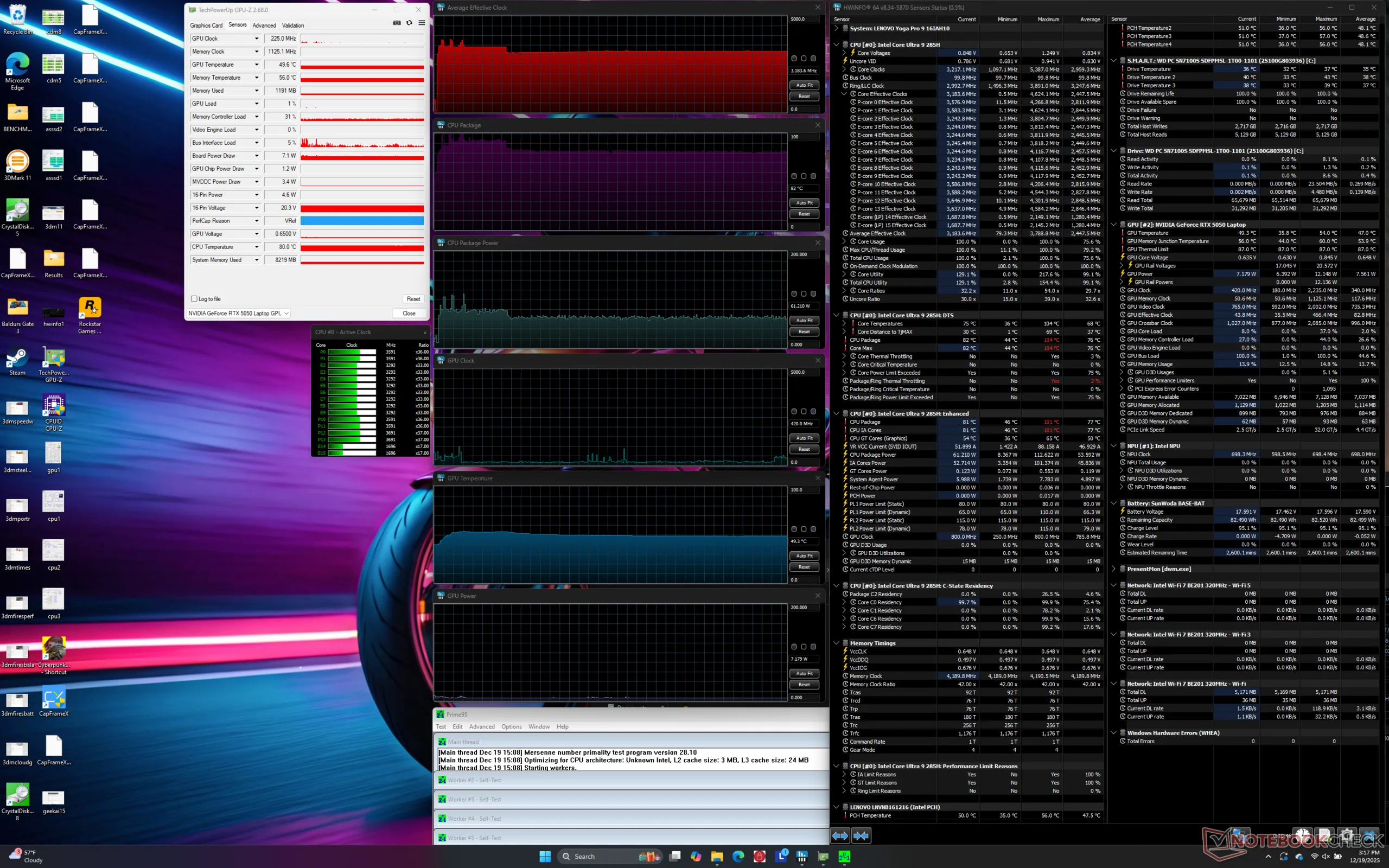The image size is (1389, 868).
Task: Click Reset button in GPU-Z window
Action: pyautogui.click(x=413, y=299)
